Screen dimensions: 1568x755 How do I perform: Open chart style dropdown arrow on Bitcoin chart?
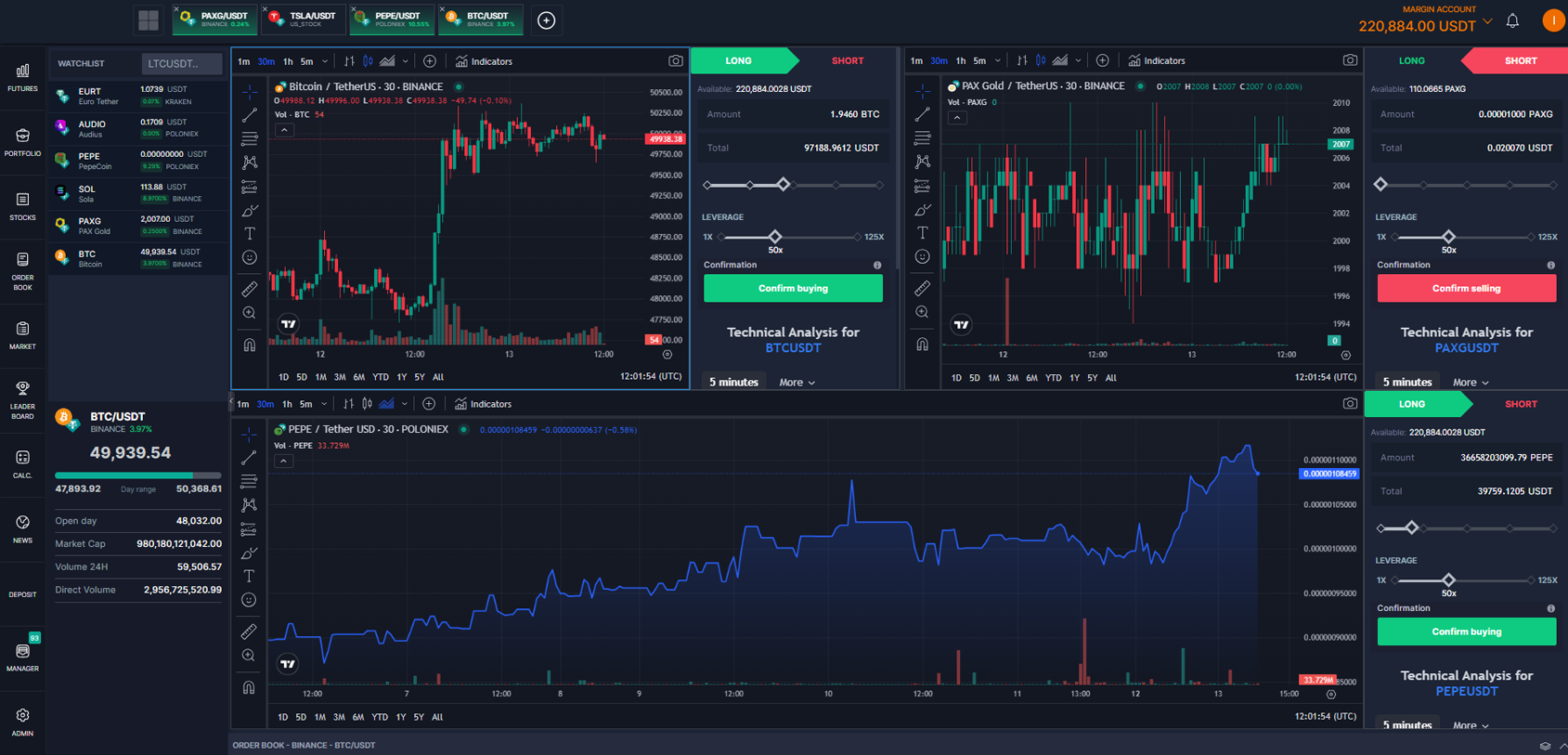406,61
